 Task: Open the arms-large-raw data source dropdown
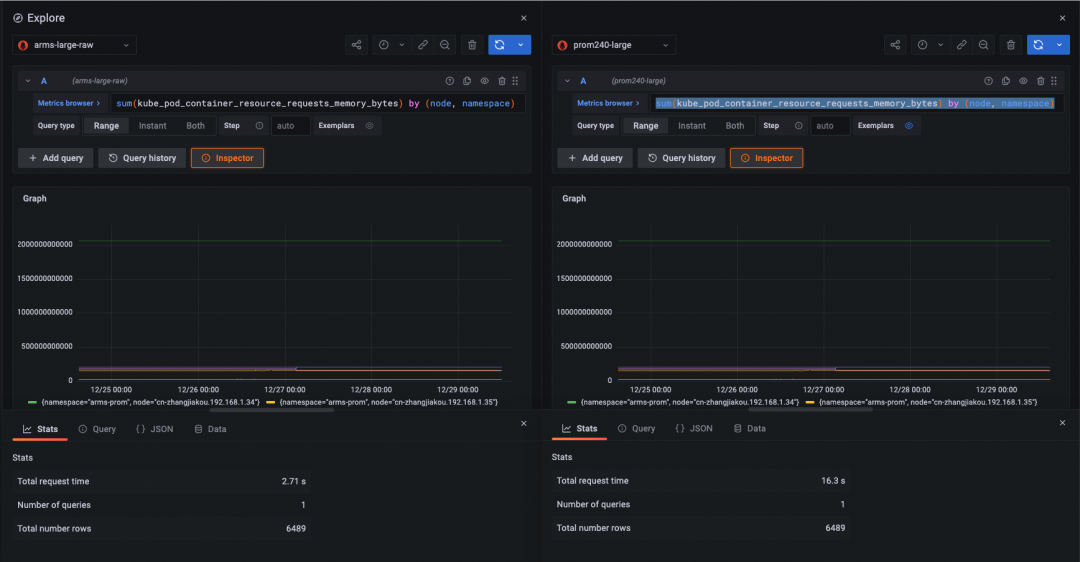tap(75, 45)
